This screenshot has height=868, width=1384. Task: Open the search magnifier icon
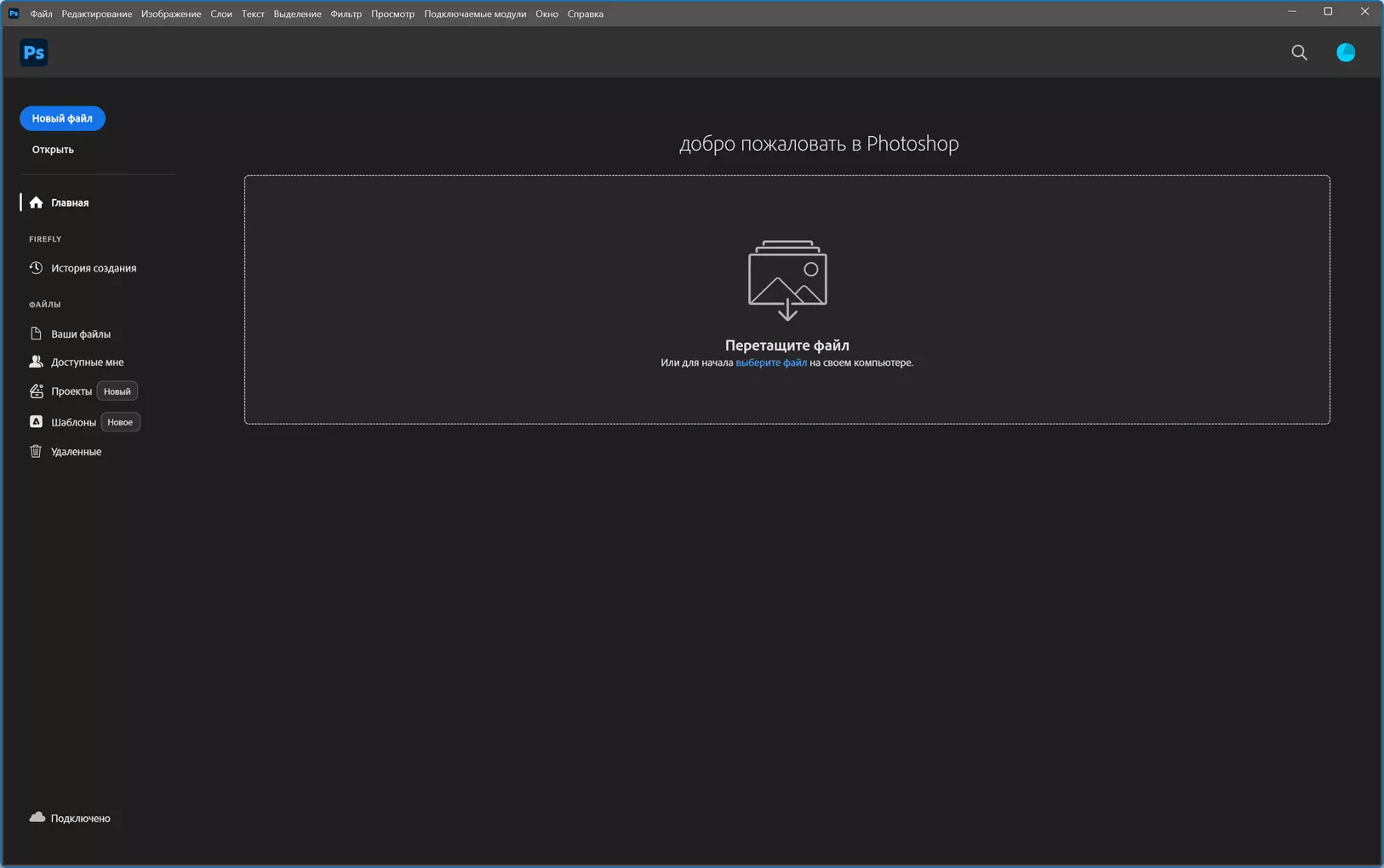1299,53
